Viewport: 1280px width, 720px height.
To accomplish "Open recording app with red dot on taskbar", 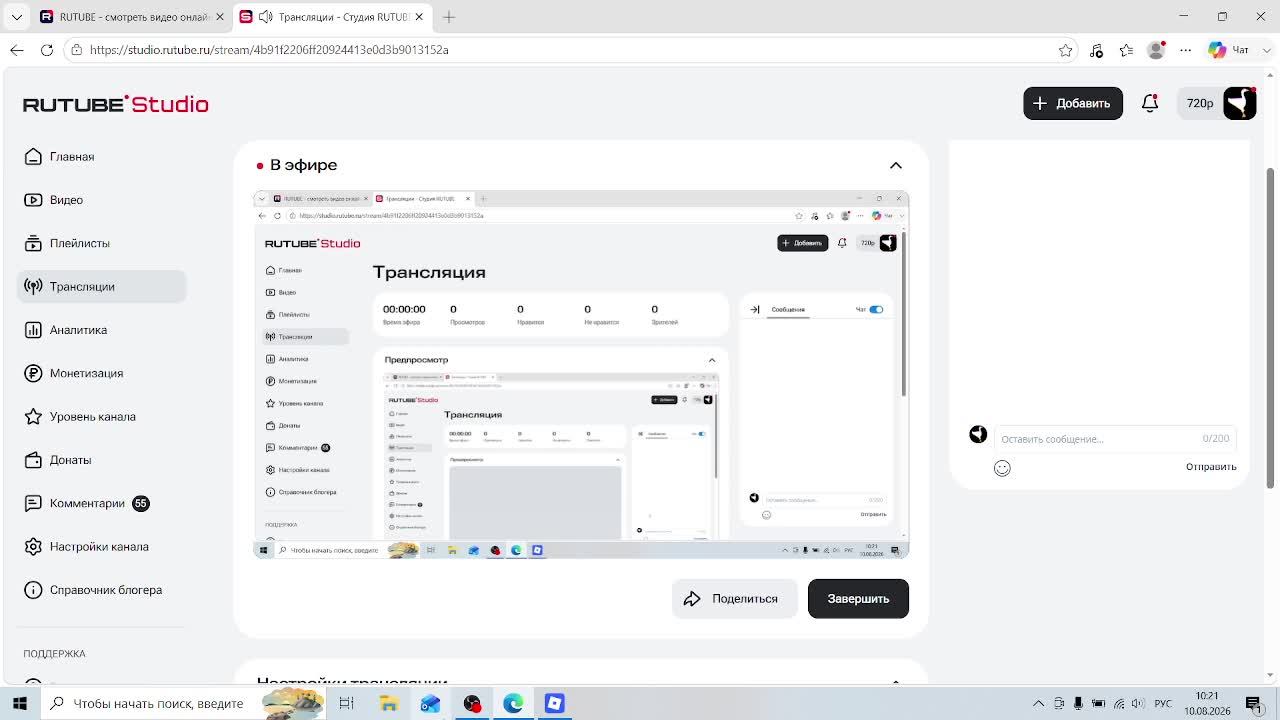I will pos(472,703).
